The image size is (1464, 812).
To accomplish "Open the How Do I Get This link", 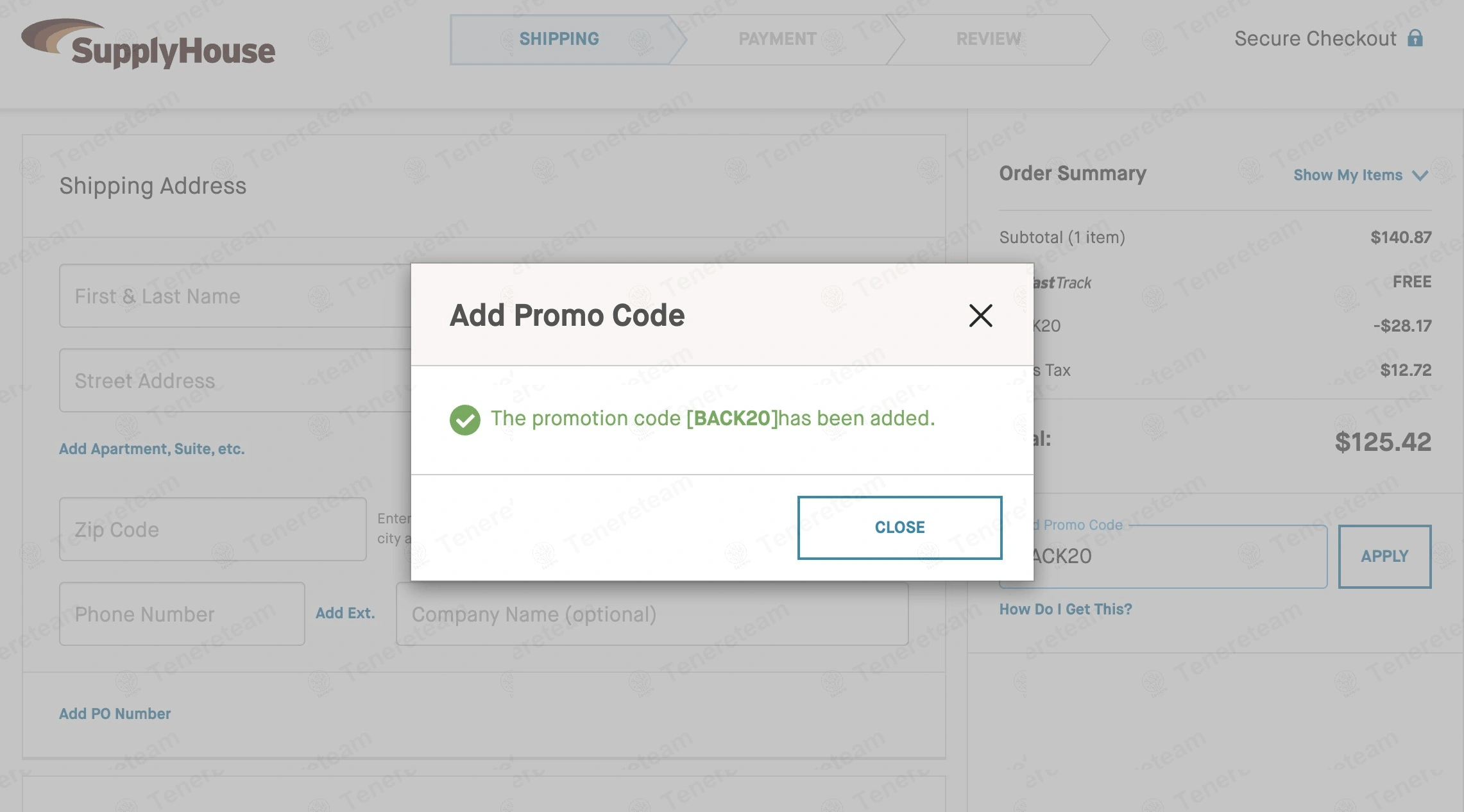I will (1066, 609).
